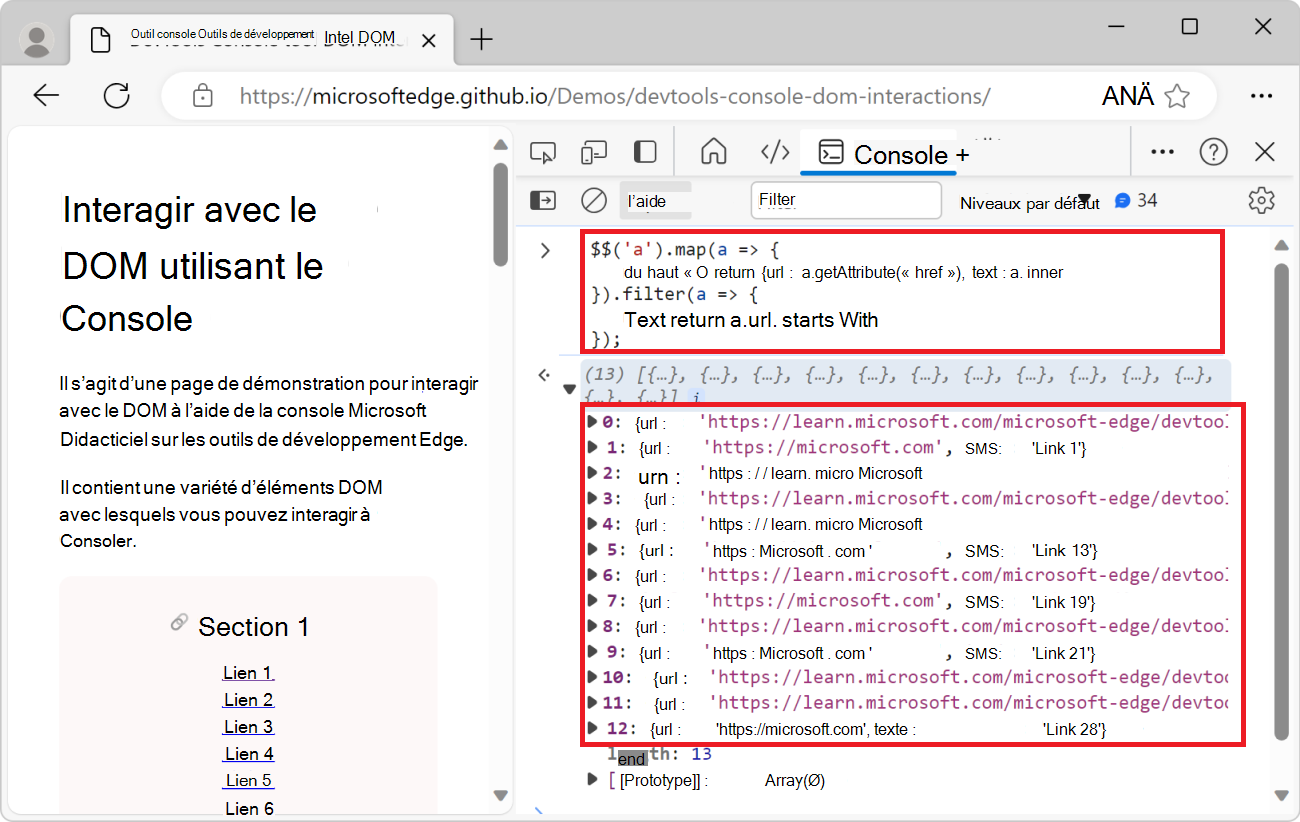Image resolution: width=1300 pixels, height=822 pixels.
Task: View site information via the lock icon
Action: click(x=203, y=96)
